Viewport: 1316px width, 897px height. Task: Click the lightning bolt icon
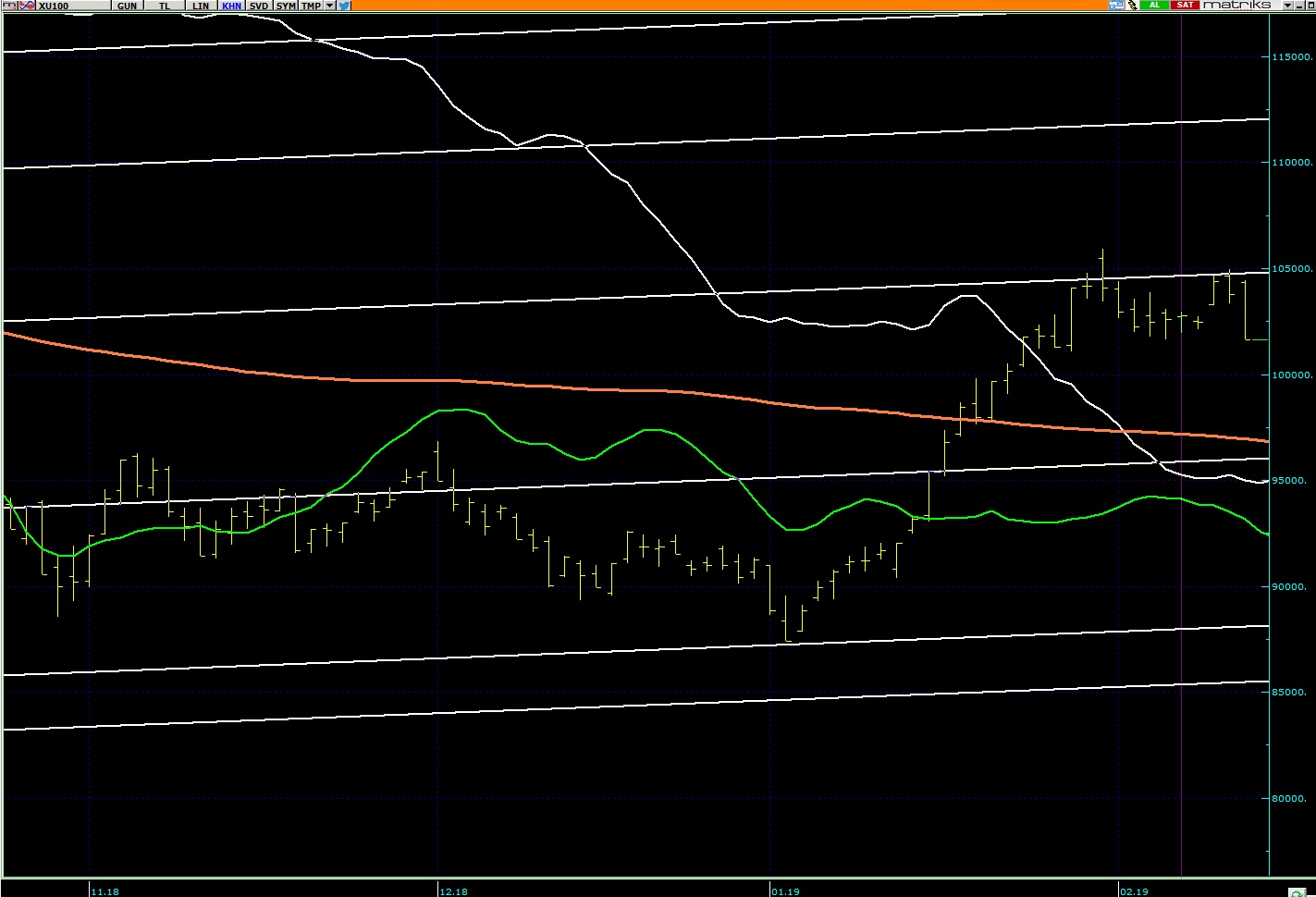(1133, 6)
